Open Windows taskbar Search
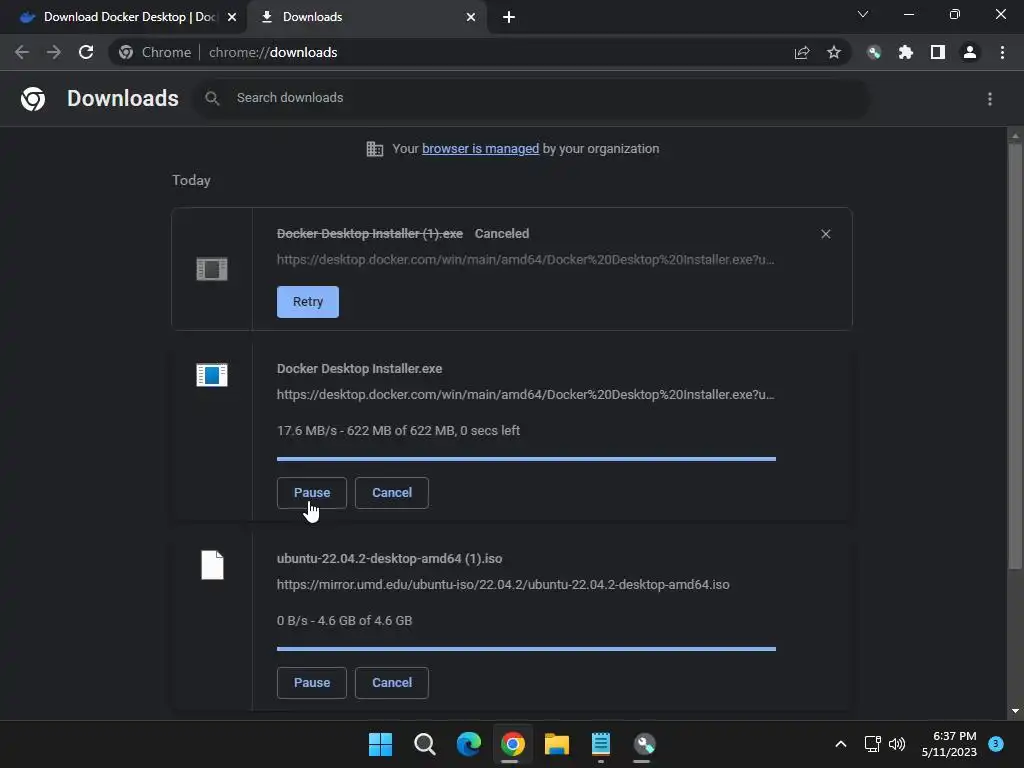 424,744
